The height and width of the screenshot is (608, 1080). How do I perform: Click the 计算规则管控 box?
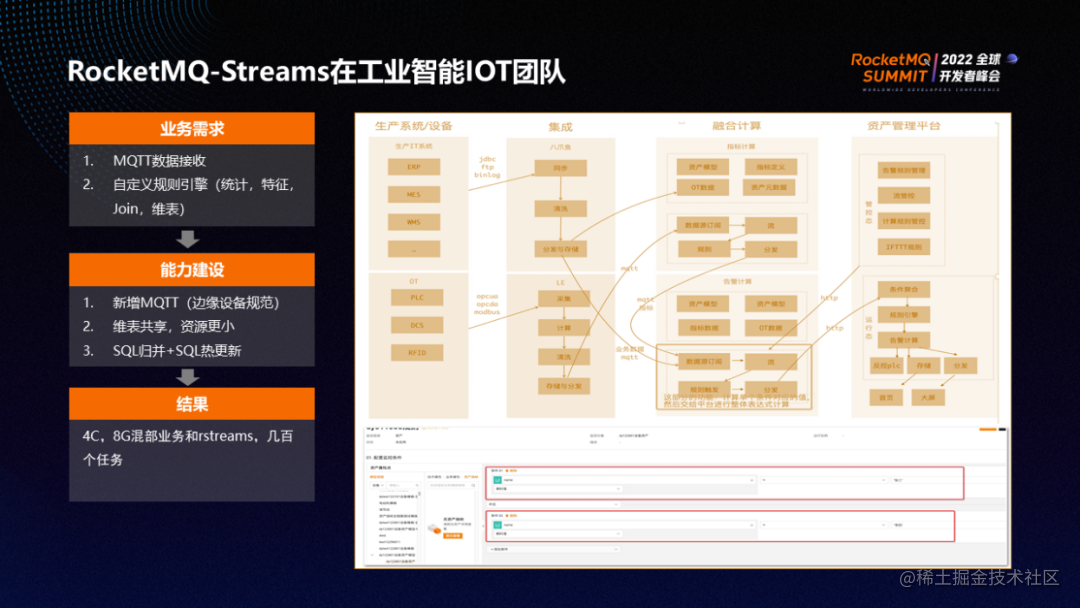click(x=904, y=221)
